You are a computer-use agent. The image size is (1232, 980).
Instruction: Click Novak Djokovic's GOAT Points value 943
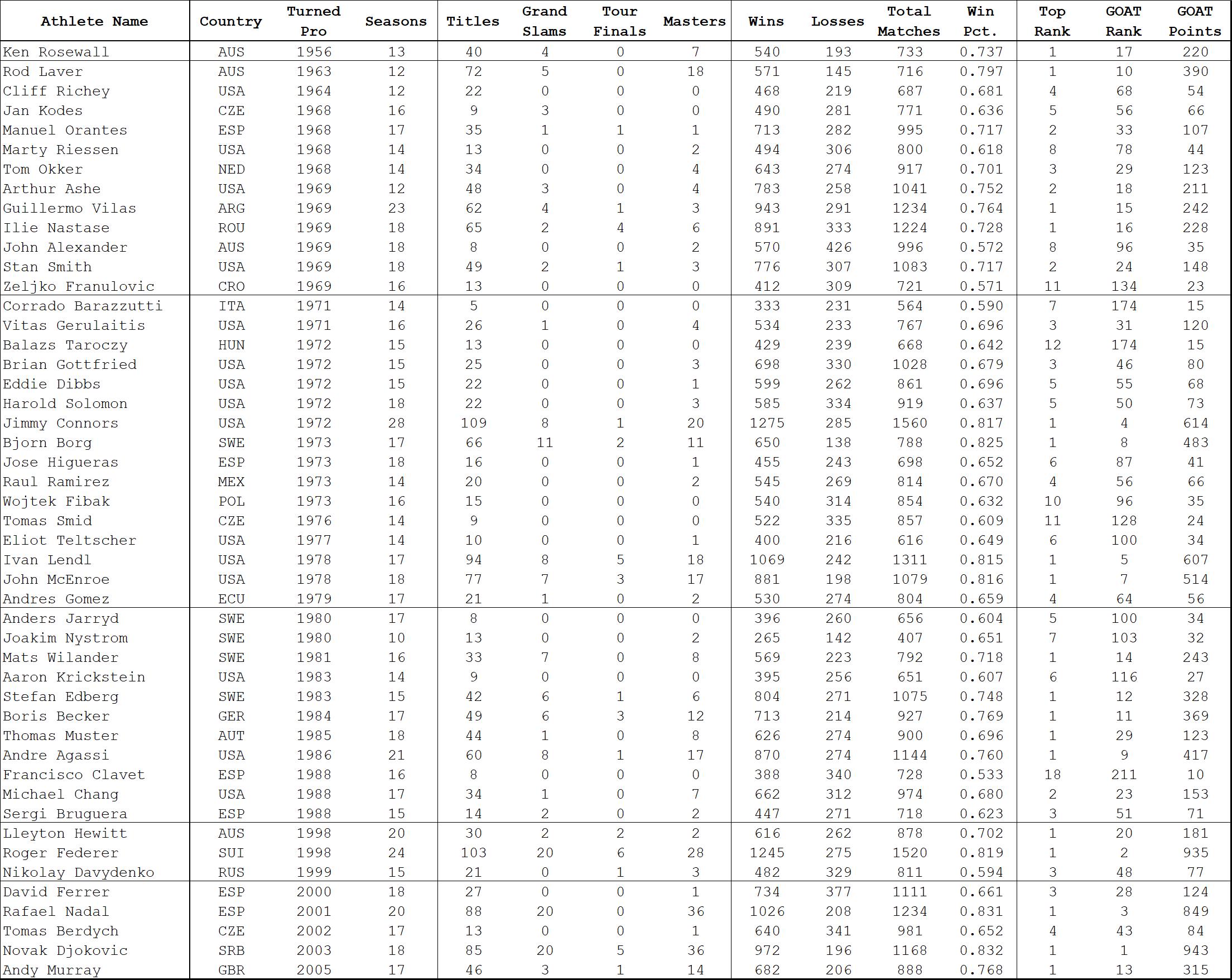tap(1195, 950)
